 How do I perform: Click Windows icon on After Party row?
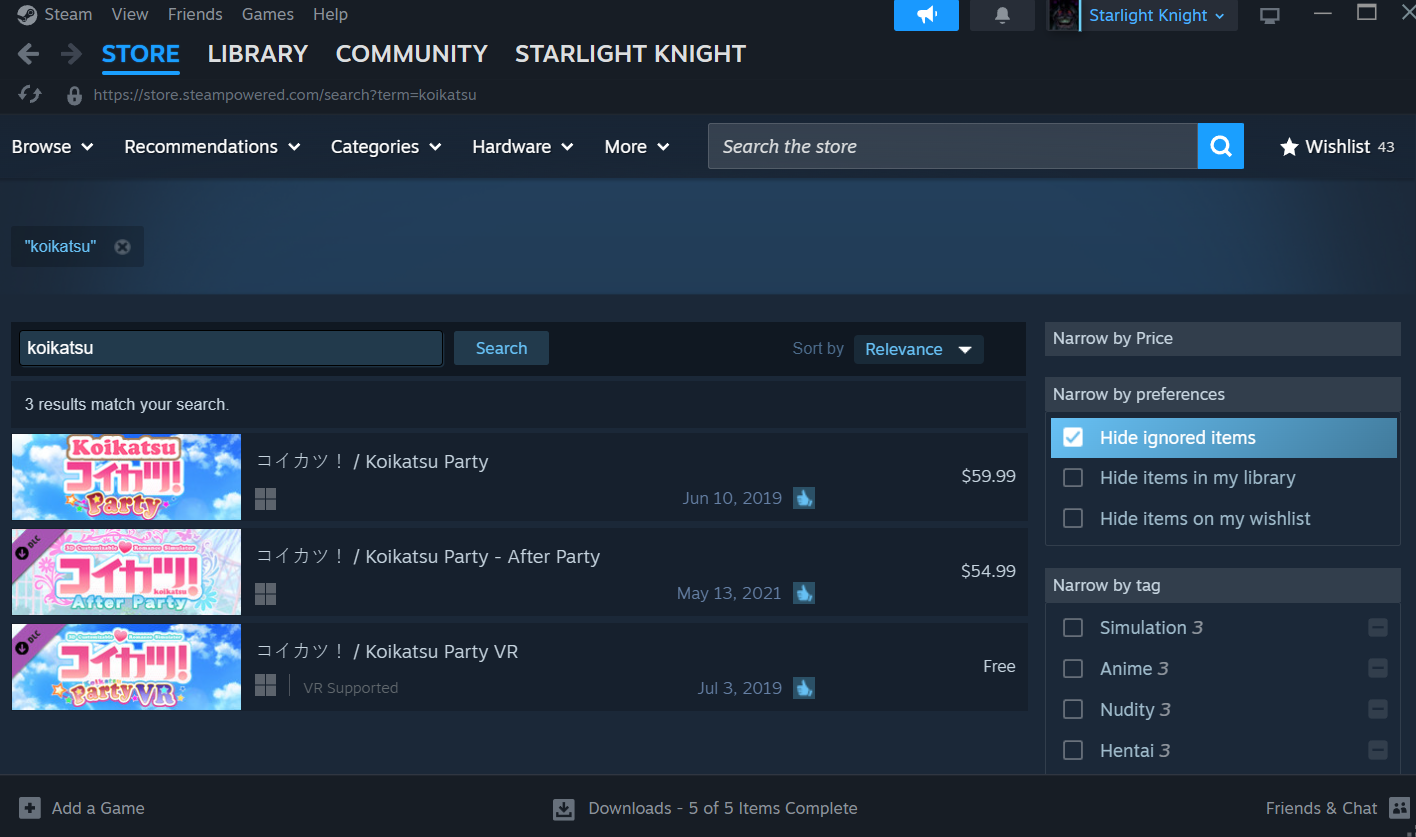pyautogui.click(x=265, y=594)
